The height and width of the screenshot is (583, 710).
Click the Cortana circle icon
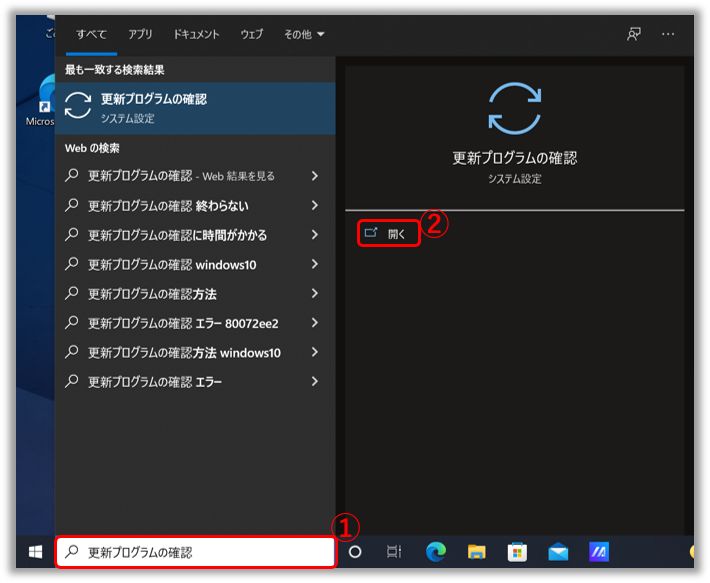(355, 552)
